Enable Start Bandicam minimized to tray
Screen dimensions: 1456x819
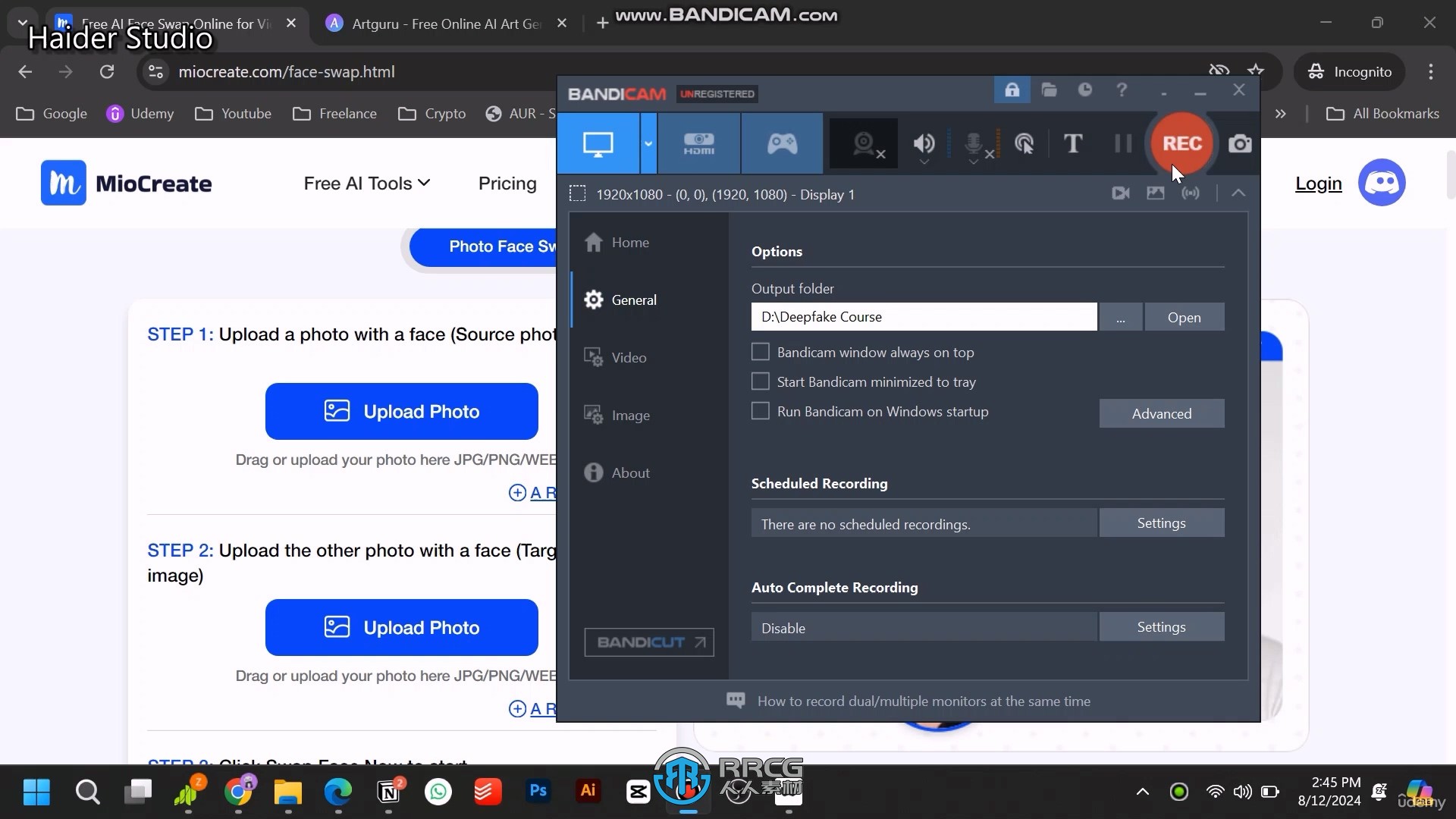[760, 381]
